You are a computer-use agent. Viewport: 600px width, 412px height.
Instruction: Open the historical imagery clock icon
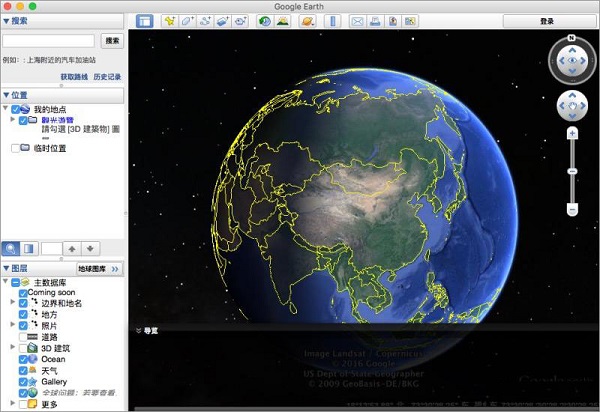(265, 21)
